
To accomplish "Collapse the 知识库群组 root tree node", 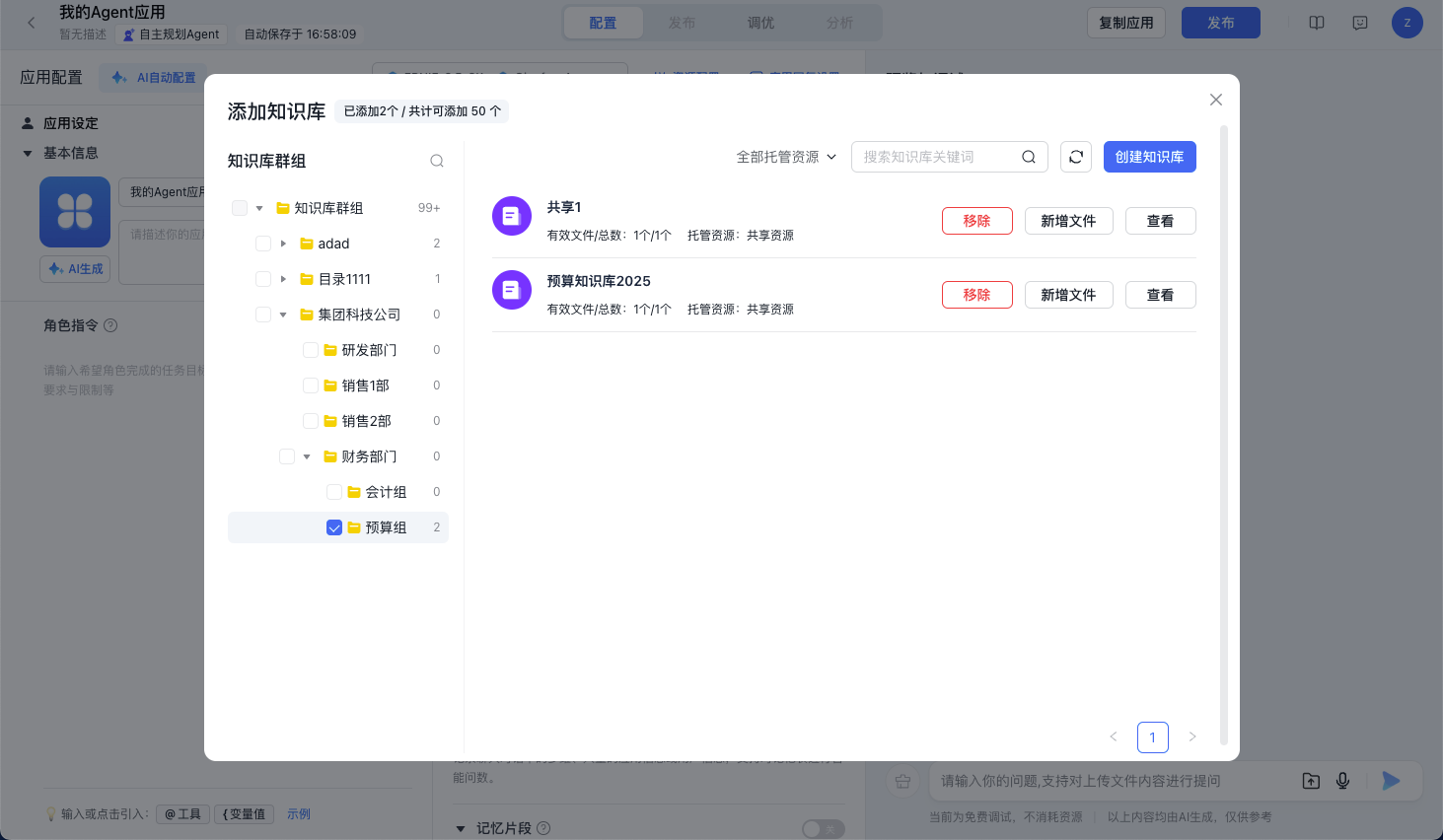I will 259,208.
